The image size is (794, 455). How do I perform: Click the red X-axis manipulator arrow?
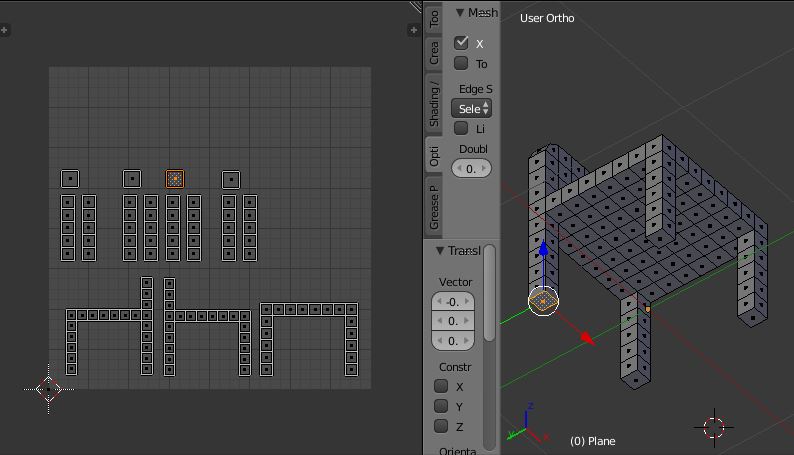click(587, 337)
